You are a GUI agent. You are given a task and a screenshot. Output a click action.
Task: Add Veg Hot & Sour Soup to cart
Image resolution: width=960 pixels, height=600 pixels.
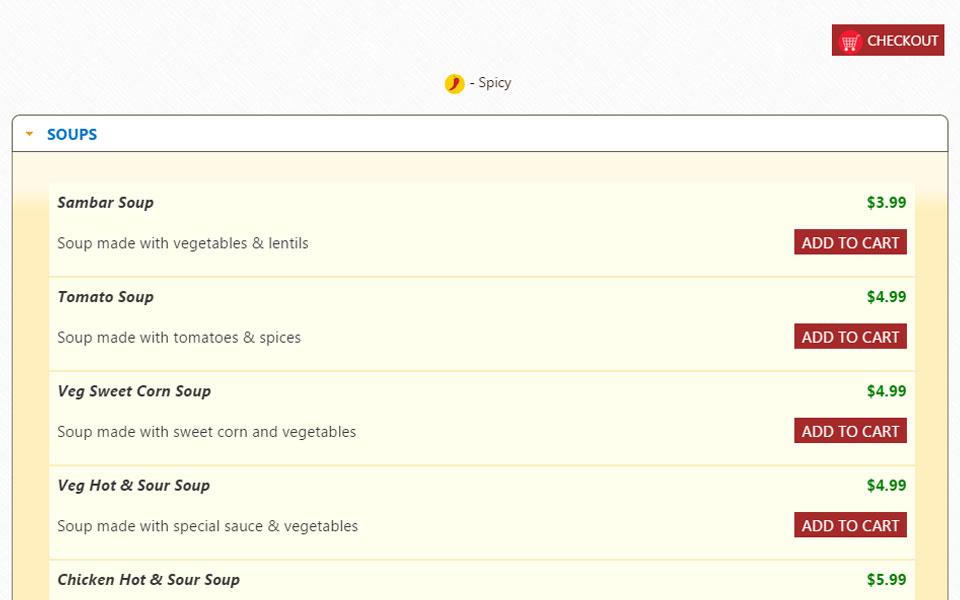tap(850, 525)
